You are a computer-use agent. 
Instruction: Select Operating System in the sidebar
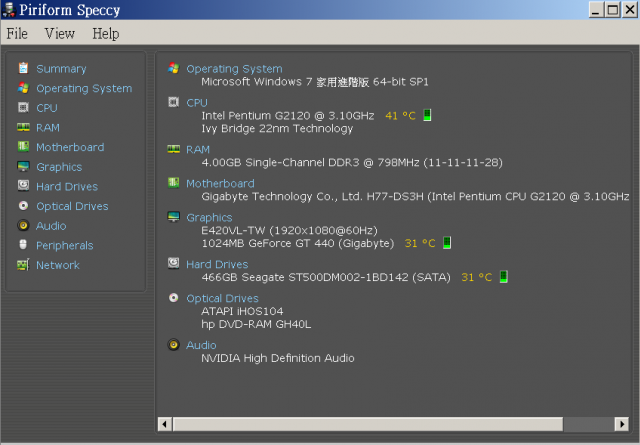pyautogui.click(x=84, y=88)
